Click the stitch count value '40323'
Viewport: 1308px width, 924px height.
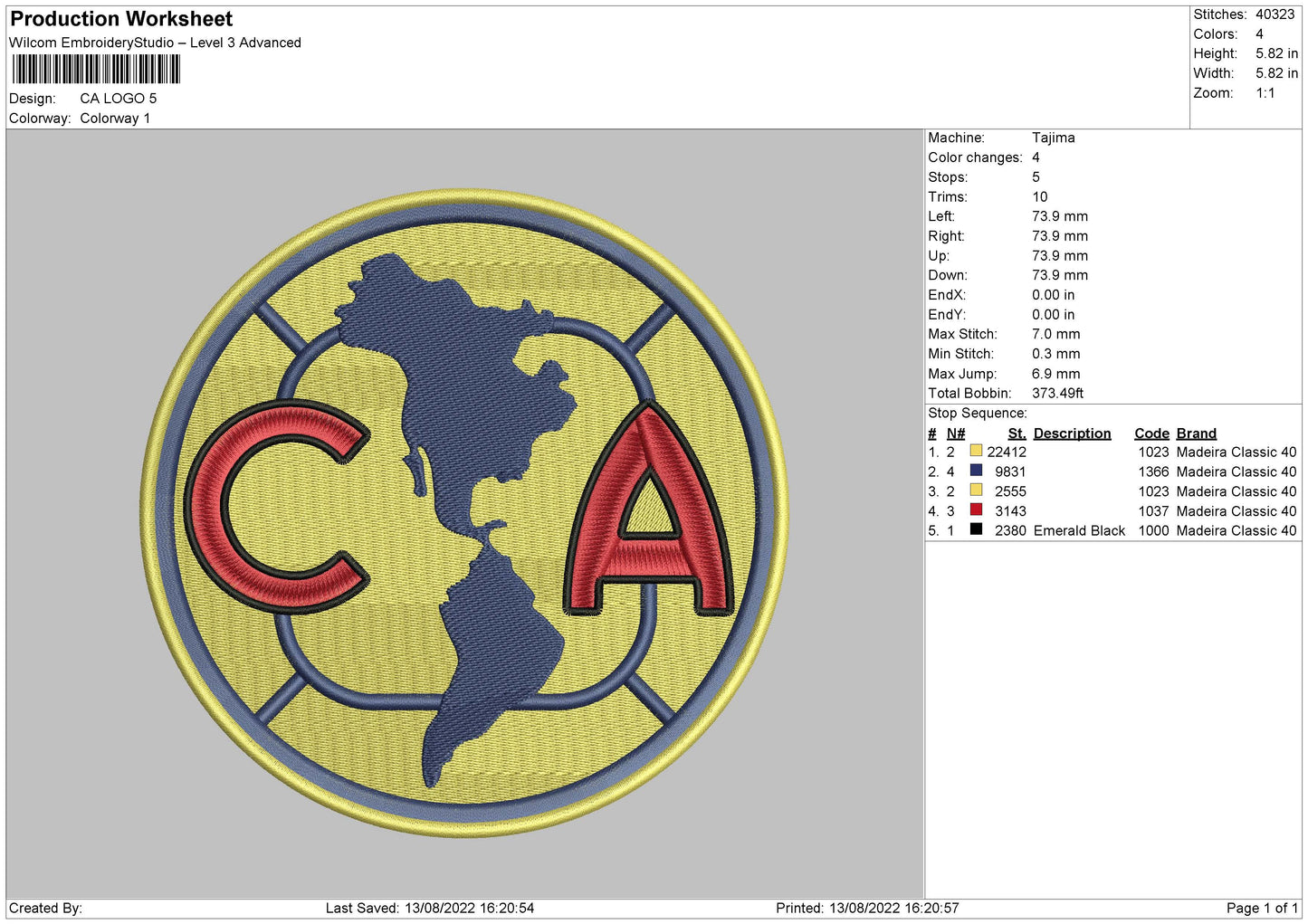click(1275, 14)
